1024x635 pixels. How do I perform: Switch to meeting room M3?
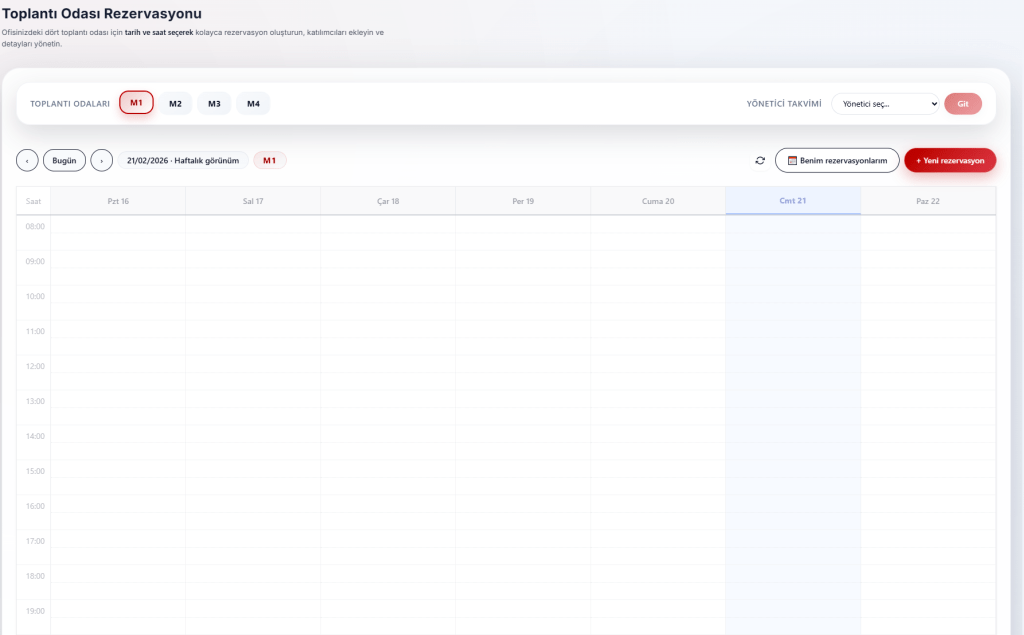coord(214,103)
